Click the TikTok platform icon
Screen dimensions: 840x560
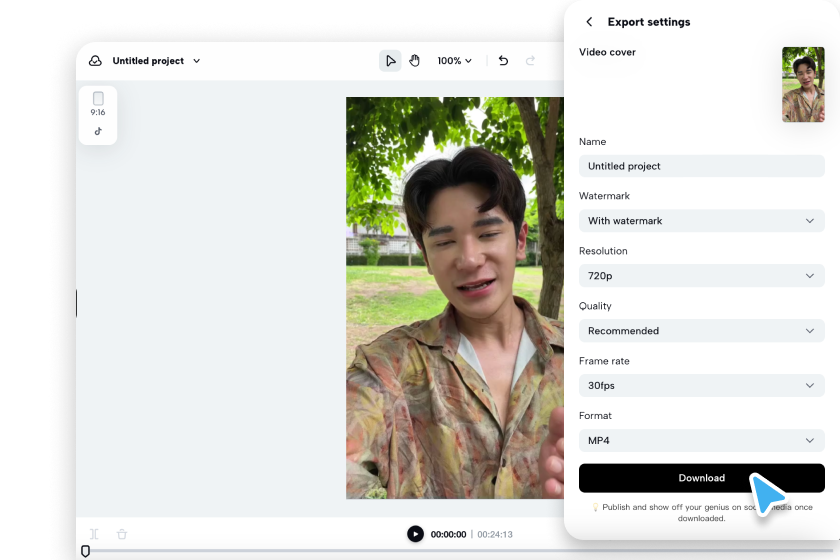point(98,131)
